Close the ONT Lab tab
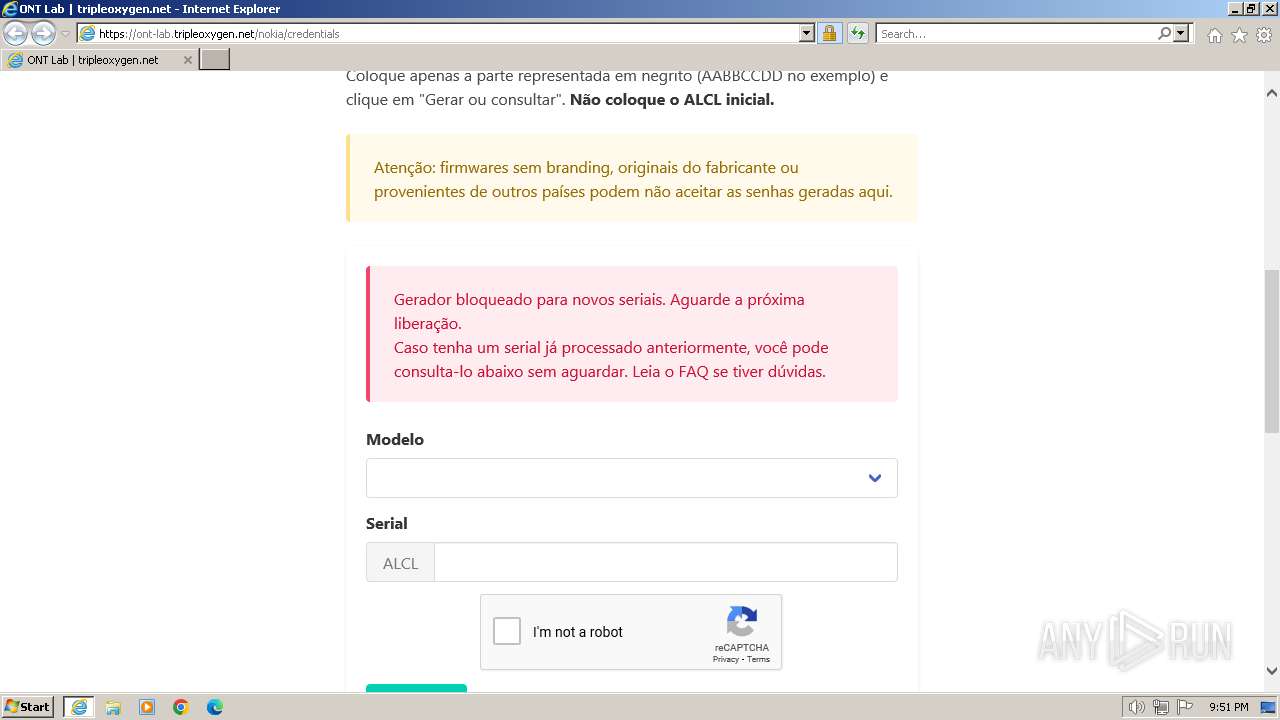The image size is (1280, 720). click(187, 60)
